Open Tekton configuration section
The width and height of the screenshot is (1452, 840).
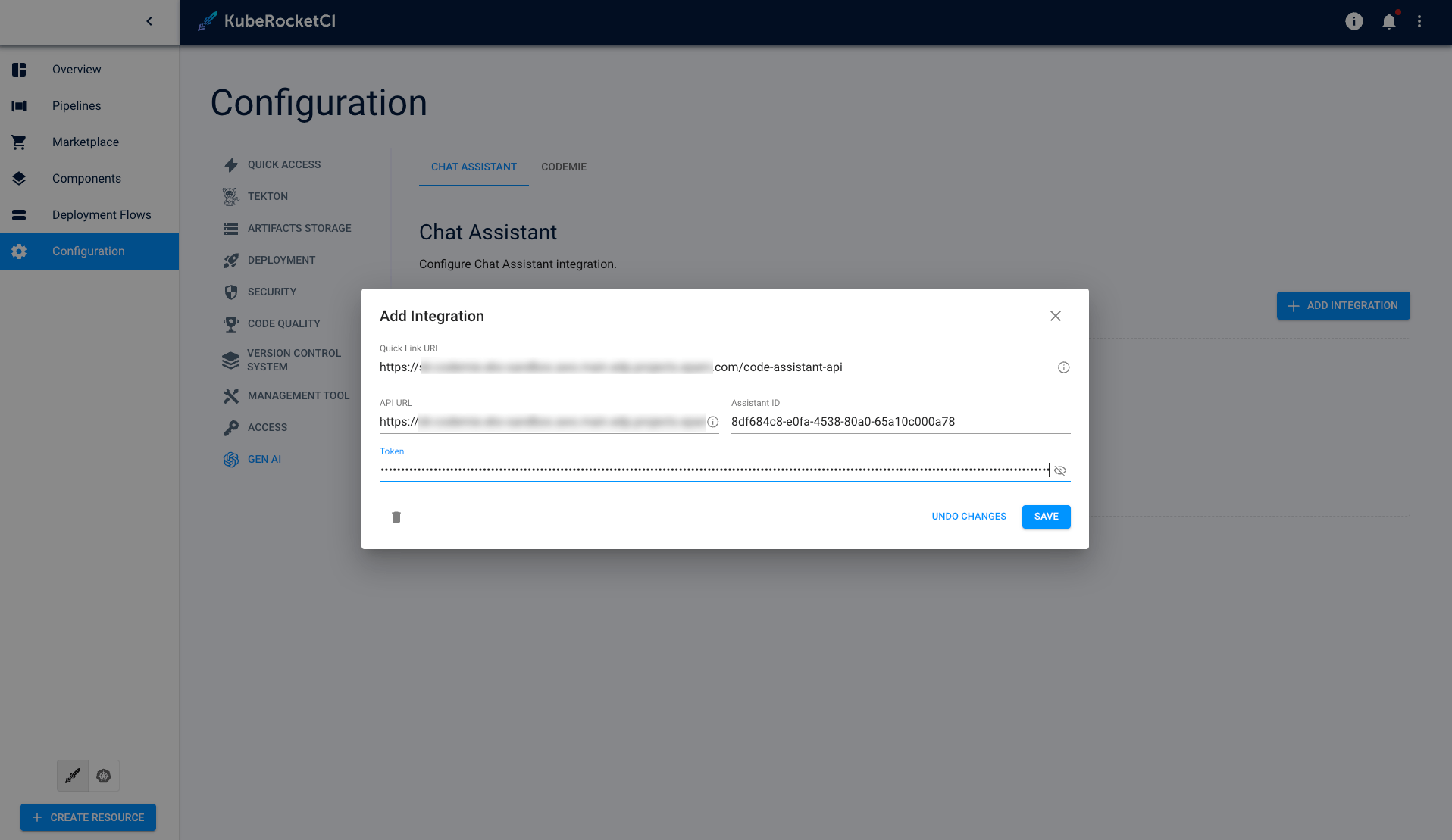click(x=268, y=197)
